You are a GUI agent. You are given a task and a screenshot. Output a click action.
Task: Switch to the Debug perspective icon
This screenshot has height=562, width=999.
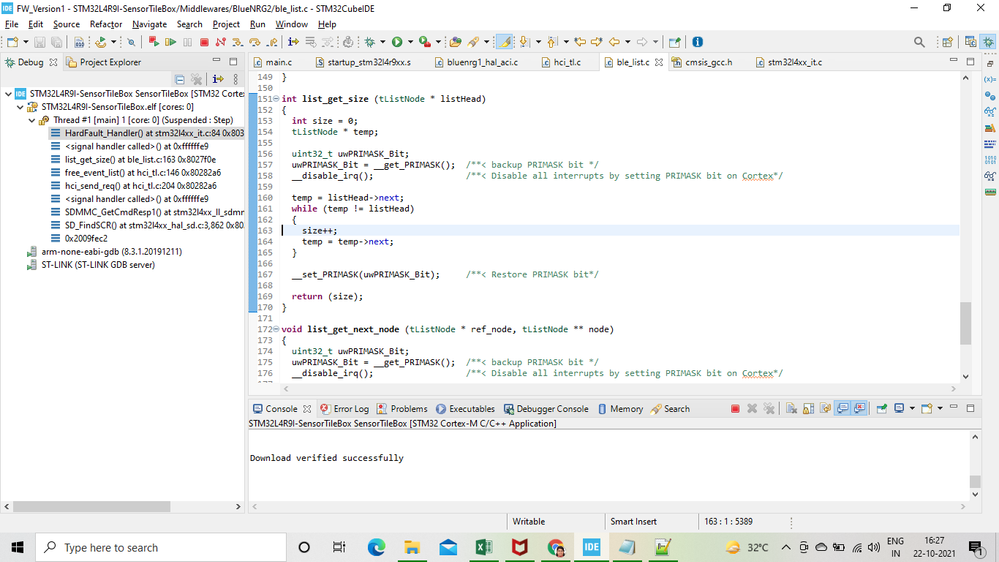point(987,42)
